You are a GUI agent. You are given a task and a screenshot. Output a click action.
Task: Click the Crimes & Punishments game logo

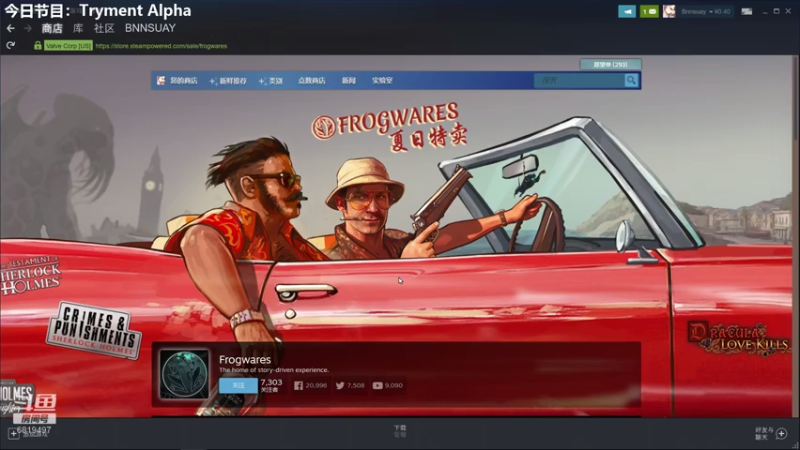pos(93,331)
